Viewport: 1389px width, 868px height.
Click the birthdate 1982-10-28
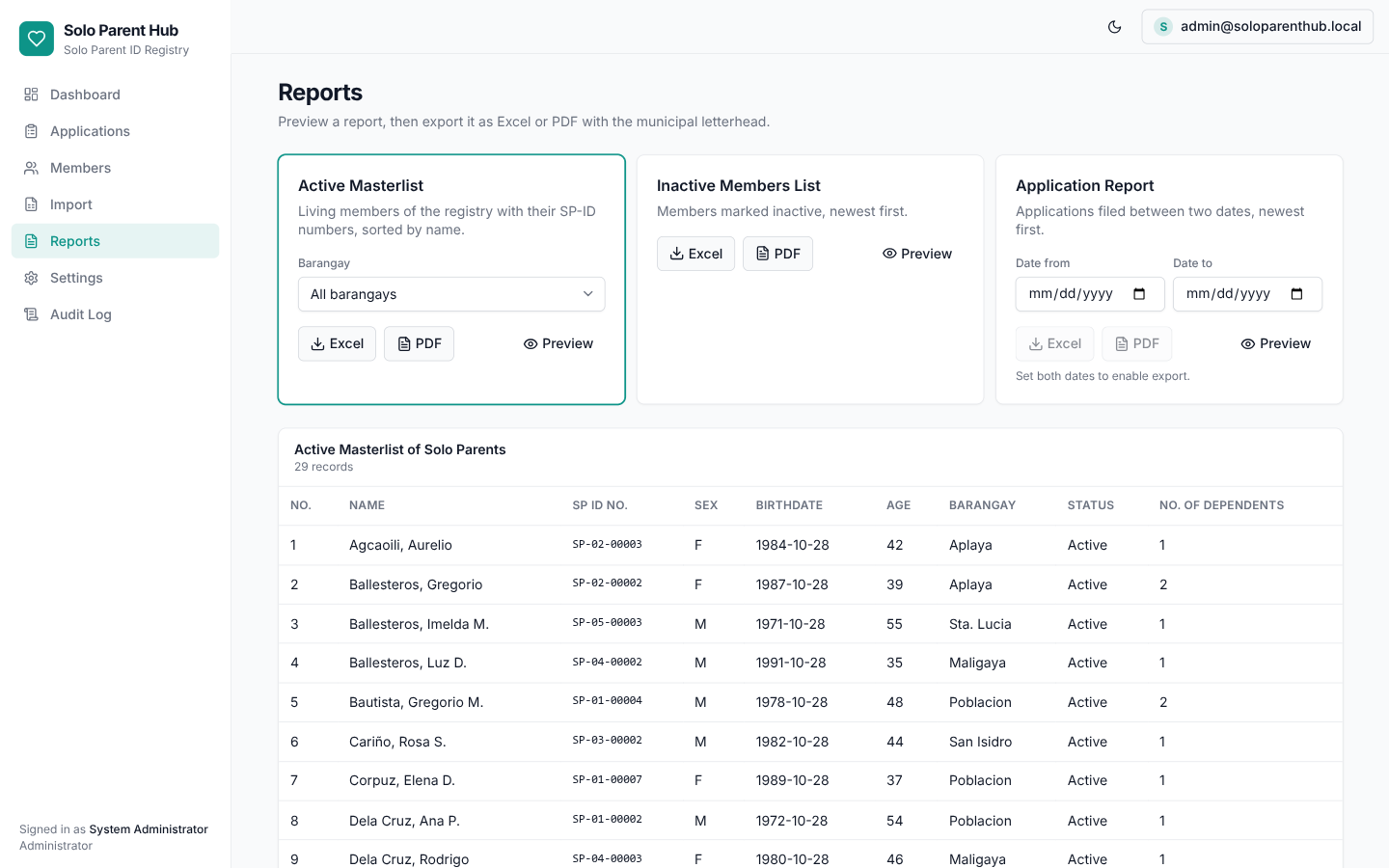(792, 742)
